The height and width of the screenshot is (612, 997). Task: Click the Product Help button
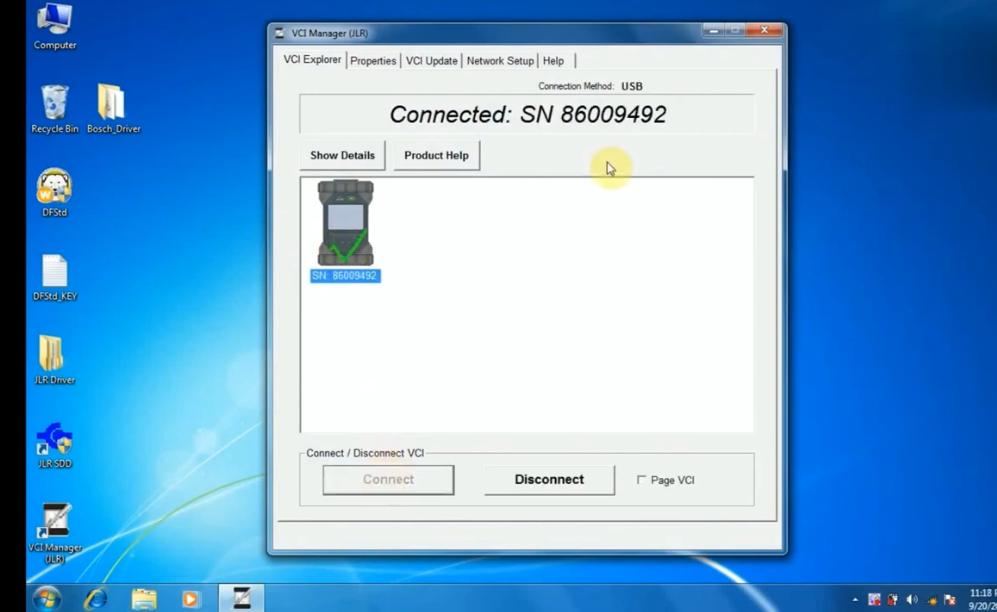436,155
